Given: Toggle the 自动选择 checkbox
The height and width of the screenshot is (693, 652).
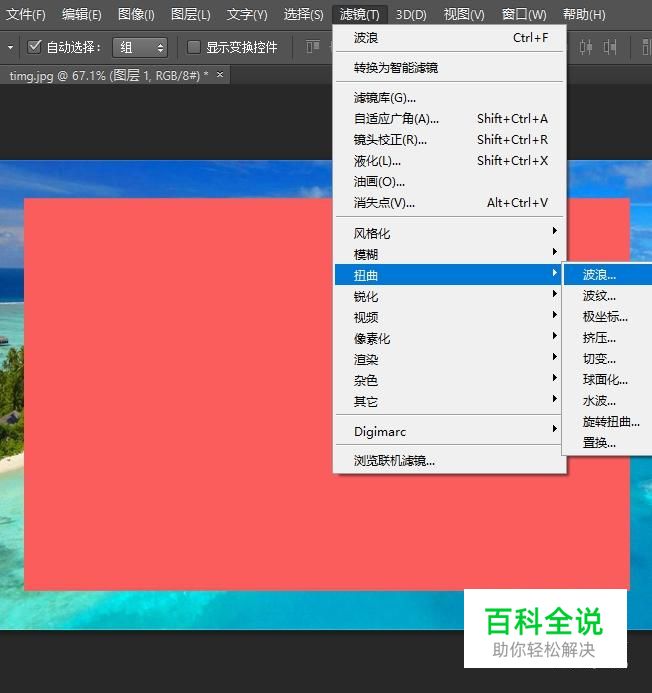Looking at the screenshot, I should click(x=34, y=47).
